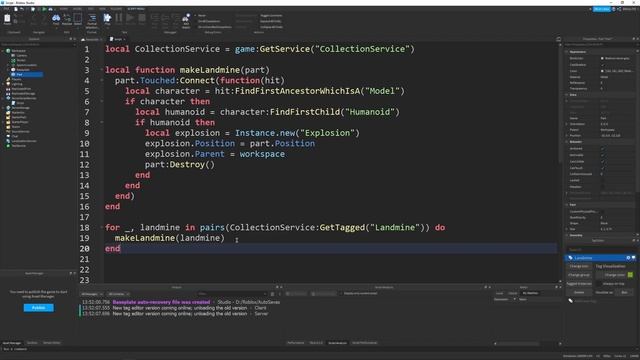Click the Explorer filter search box

click(x=38, y=44)
